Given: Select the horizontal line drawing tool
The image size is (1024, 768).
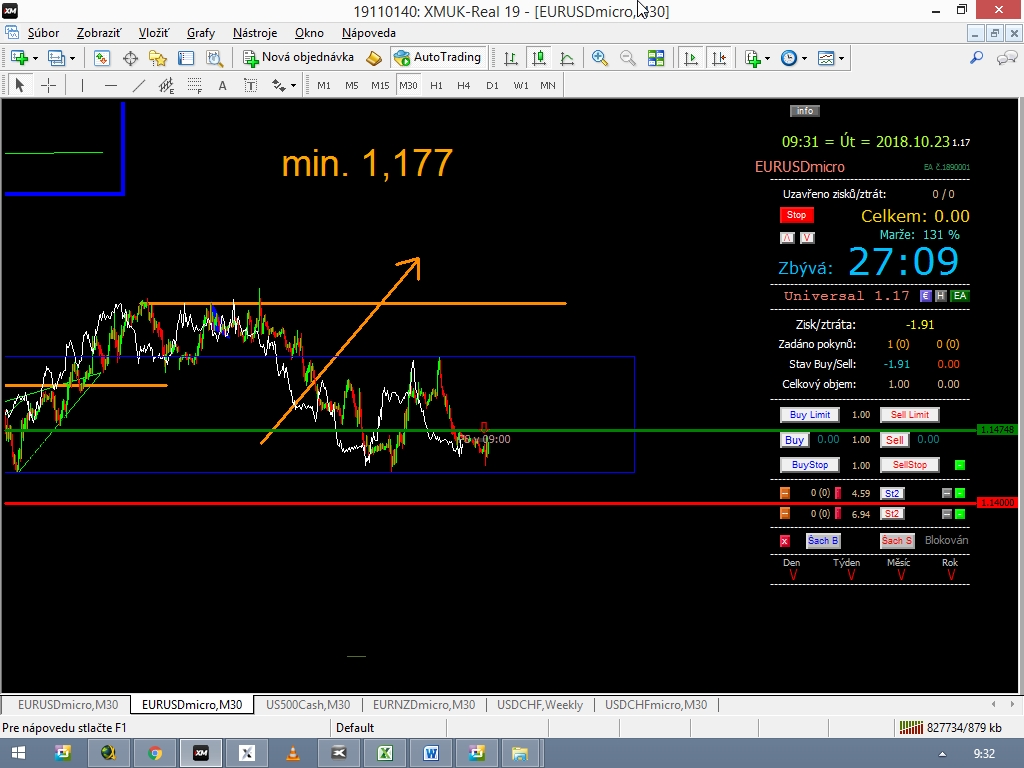Looking at the screenshot, I should pyautogui.click(x=110, y=85).
